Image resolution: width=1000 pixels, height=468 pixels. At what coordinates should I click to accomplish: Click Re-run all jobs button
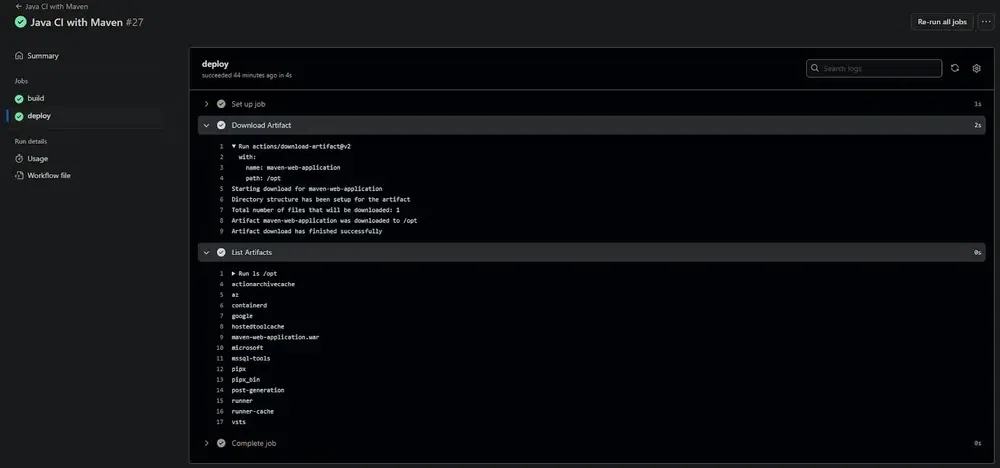tap(941, 21)
